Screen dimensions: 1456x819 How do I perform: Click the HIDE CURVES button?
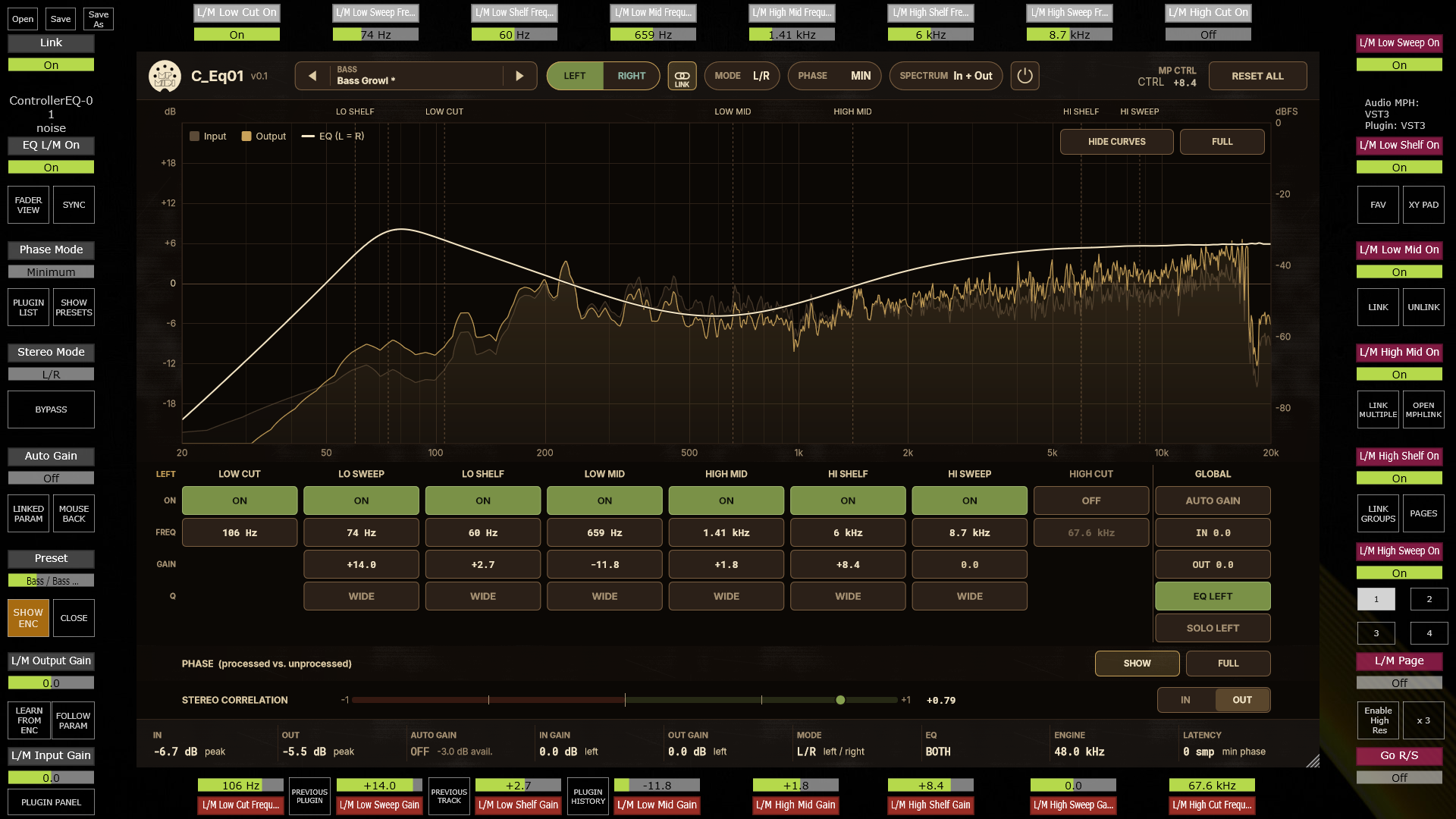[1116, 142]
